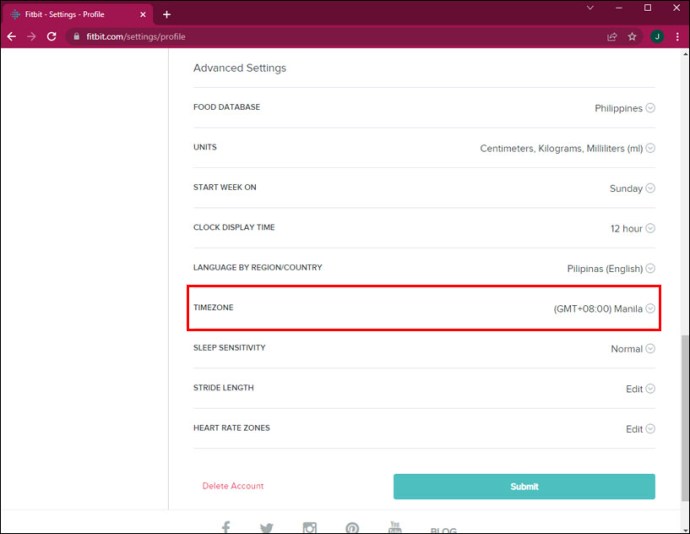Open a new browser tab
This screenshot has height=534, width=690.
pyautogui.click(x=166, y=15)
